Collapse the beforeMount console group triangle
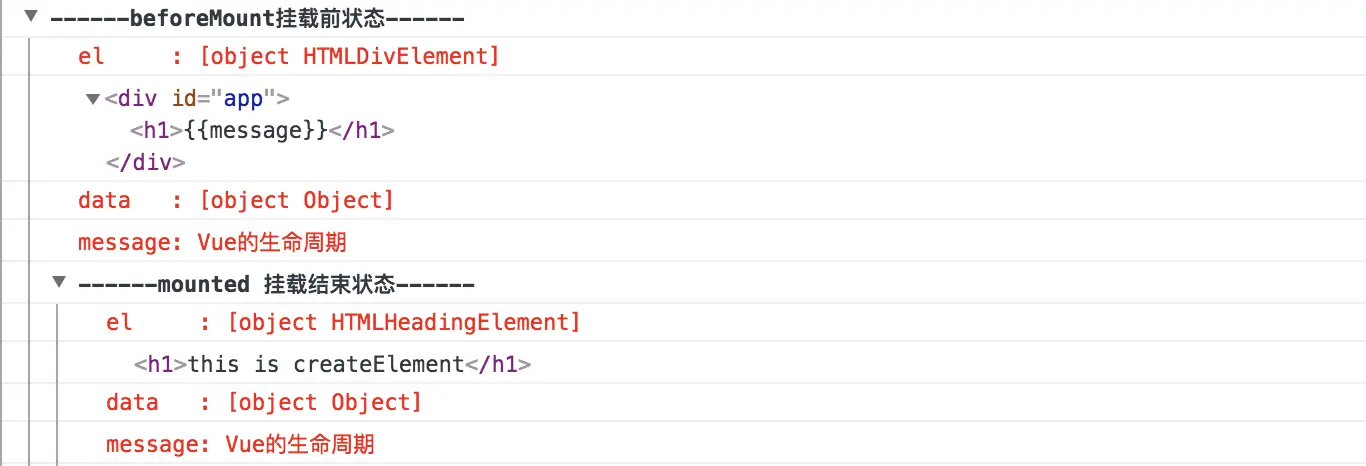The width and height of the screenshot is (1366, 466). coord(31,18)
